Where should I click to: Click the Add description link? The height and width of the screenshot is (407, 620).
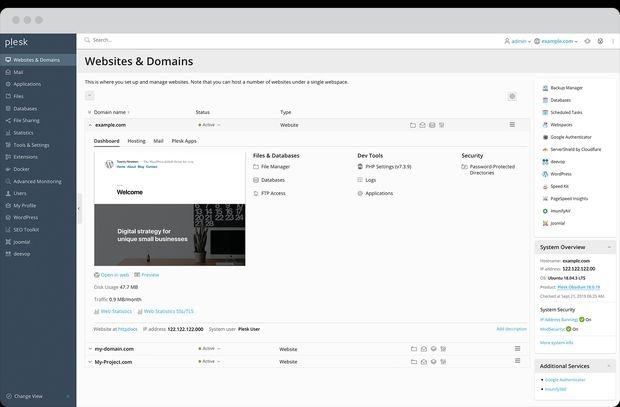[509, 328]
